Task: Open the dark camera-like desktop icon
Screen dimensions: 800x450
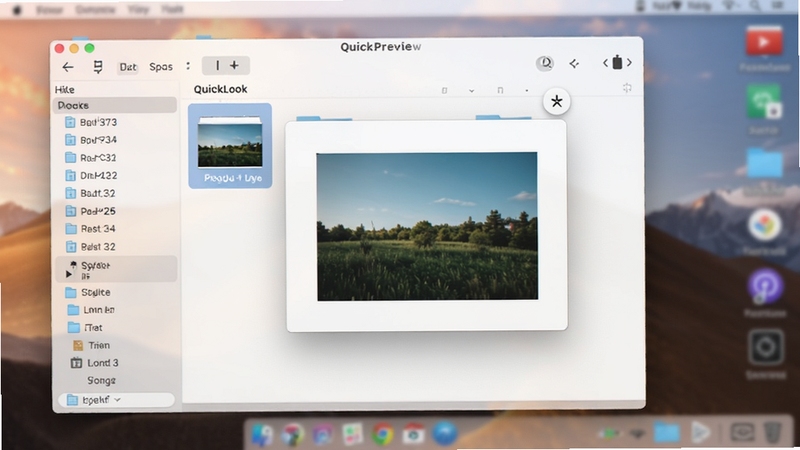Action: [766, 347]
